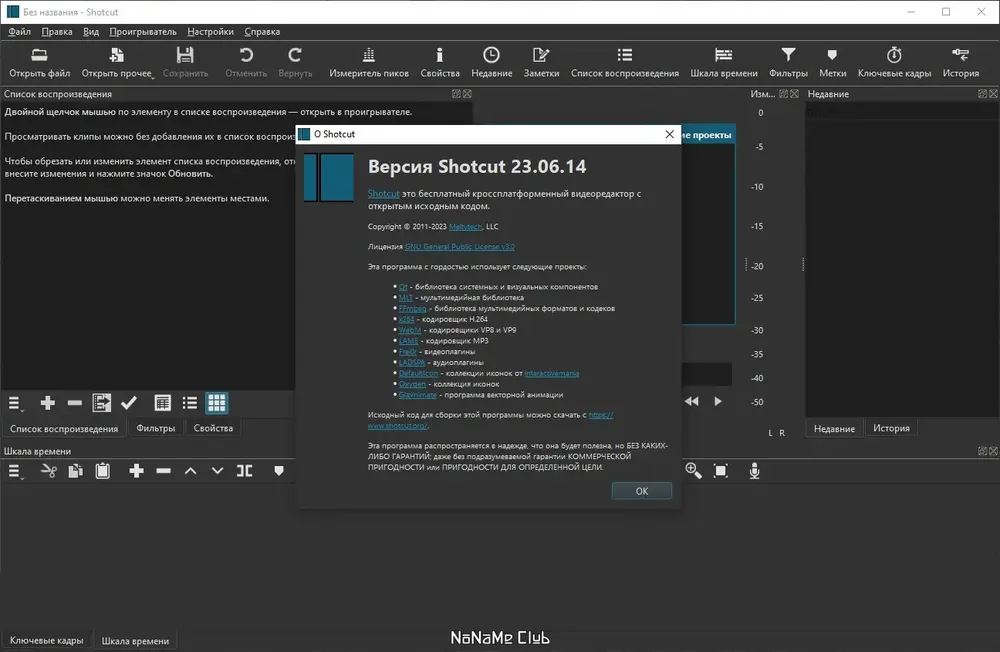The image size is (1000, 652).
Task: Open the timeline hamburger menu dropdown
Action: click(15, 471)
